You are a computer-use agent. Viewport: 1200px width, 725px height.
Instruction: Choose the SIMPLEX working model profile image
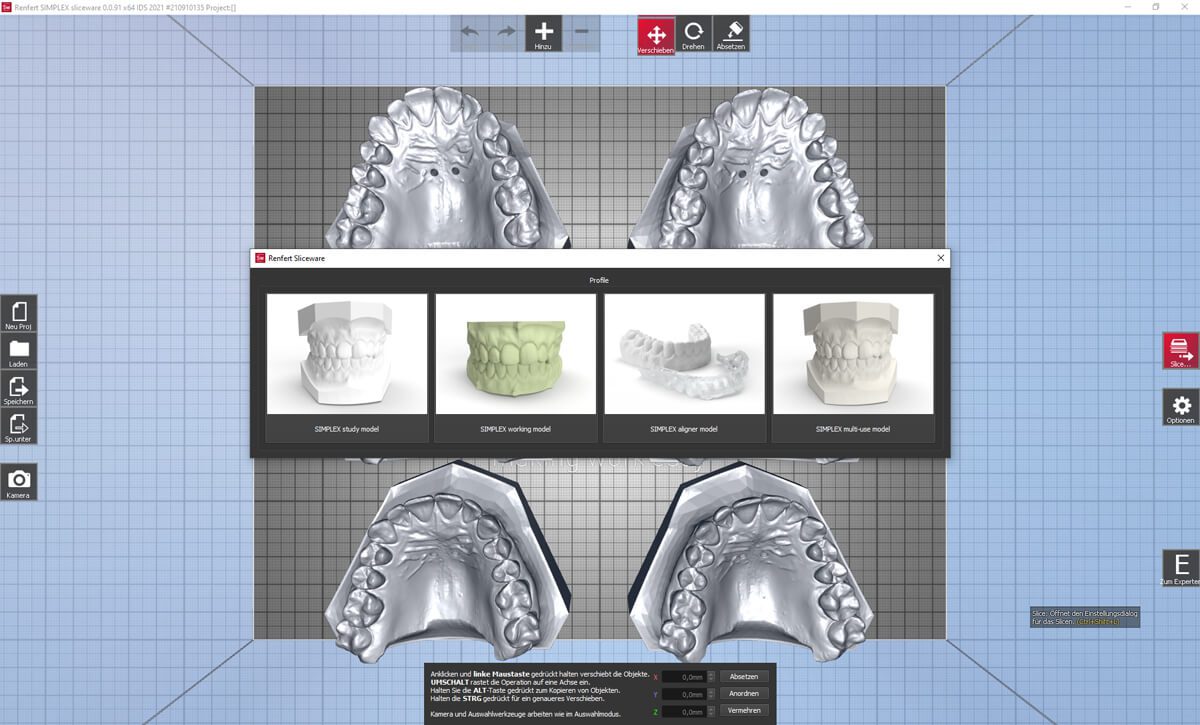516,354
